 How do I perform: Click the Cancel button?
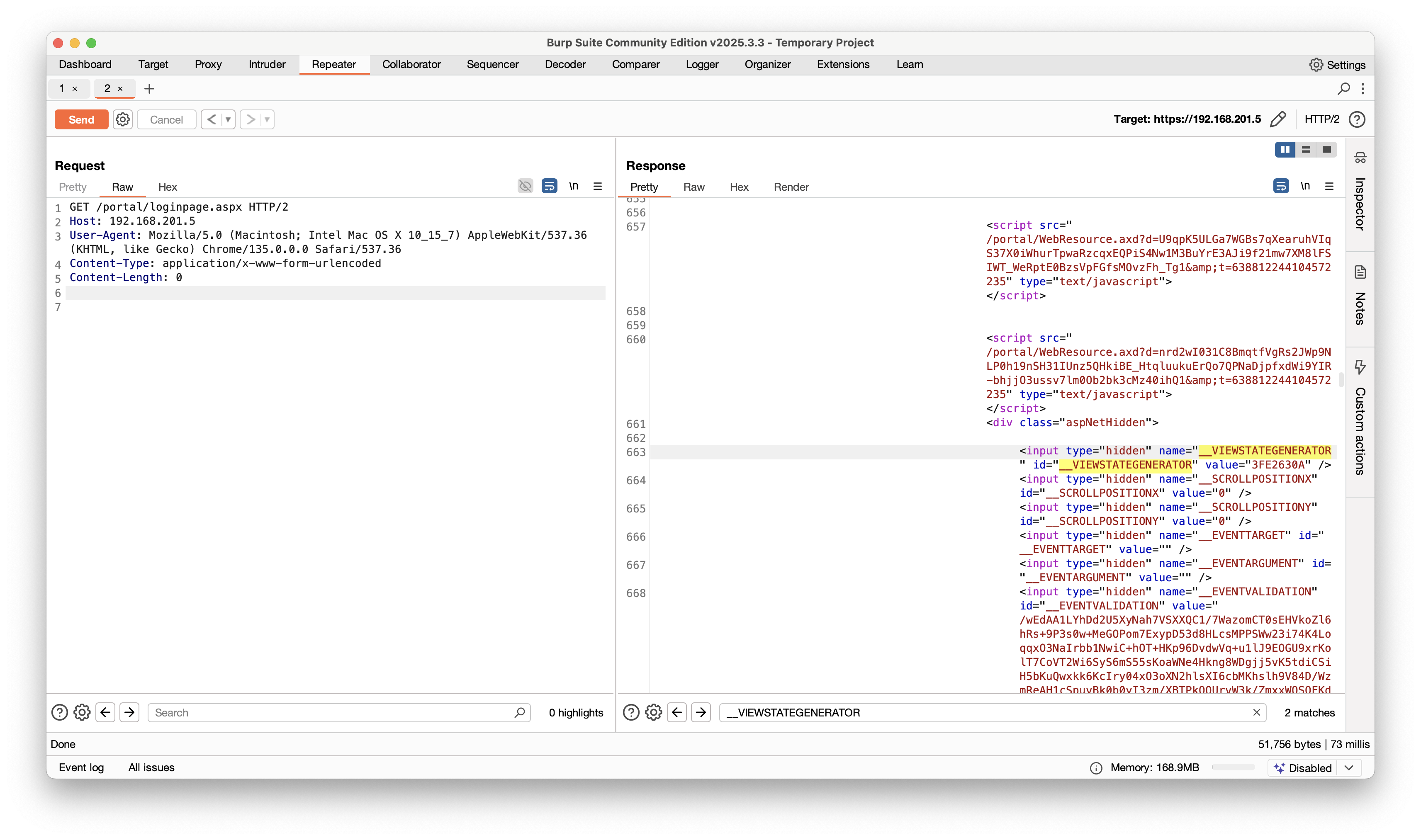[166, 119]
